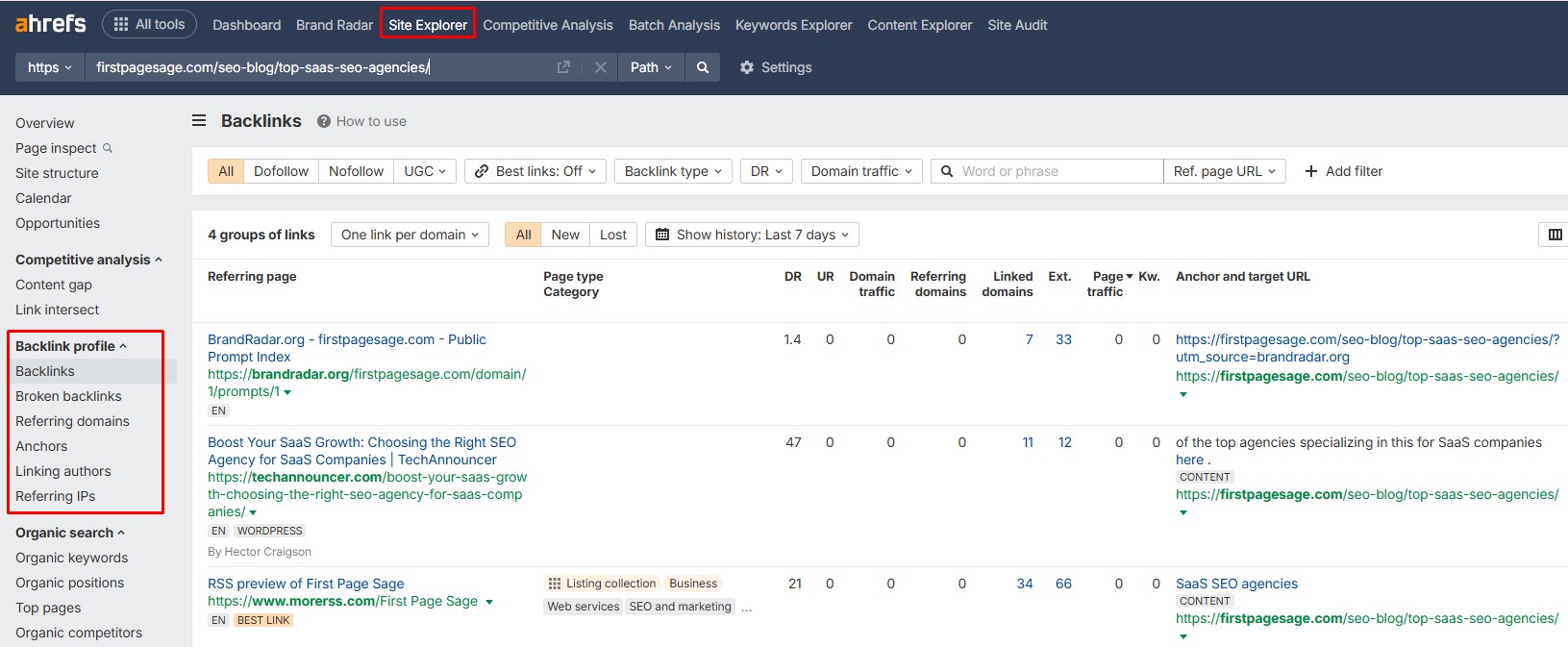1568x647 pixels.
Task: Open the UGC filter dropdown
Action: point(425,171)
